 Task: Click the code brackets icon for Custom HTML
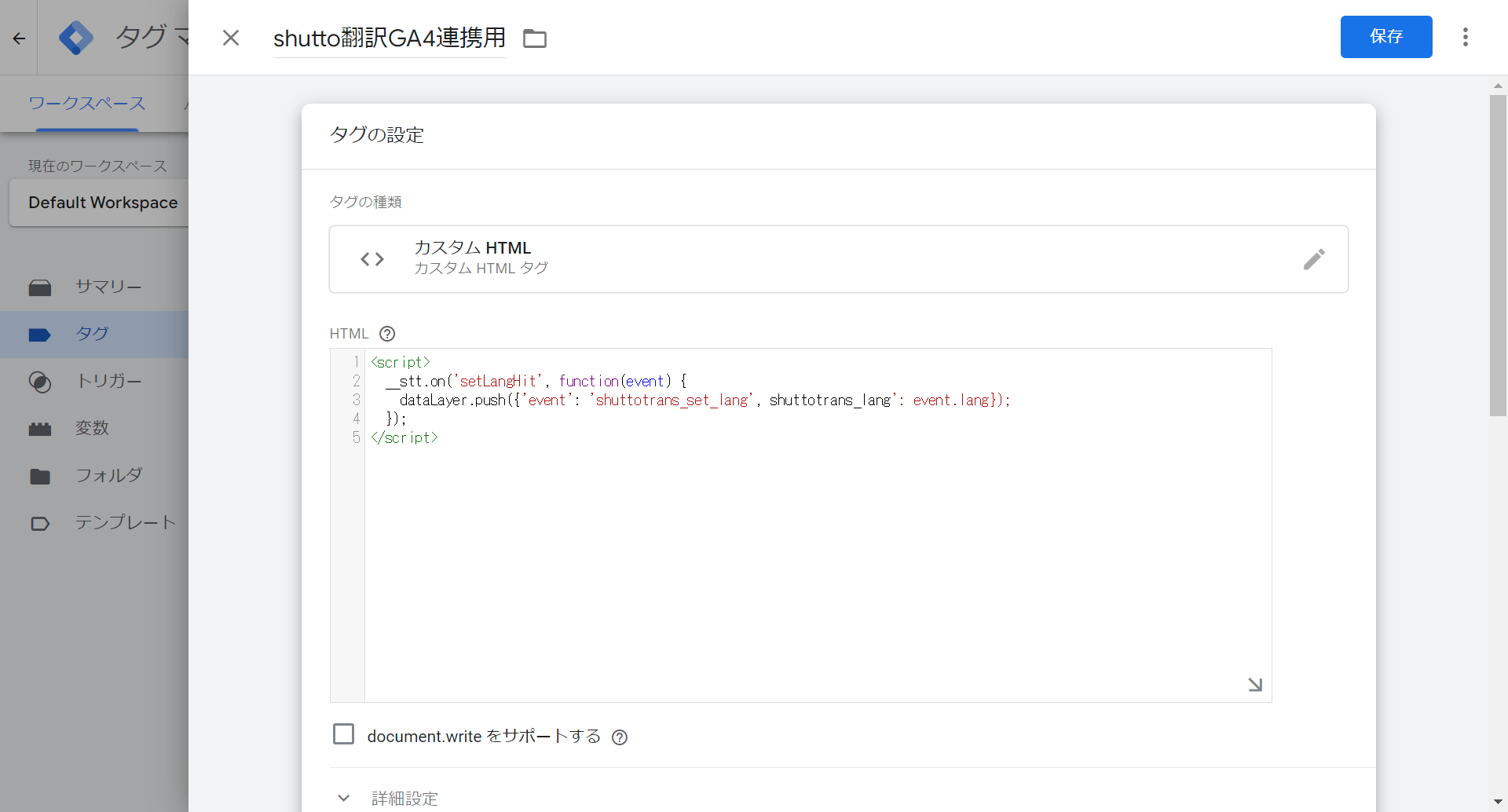[372, 259]
